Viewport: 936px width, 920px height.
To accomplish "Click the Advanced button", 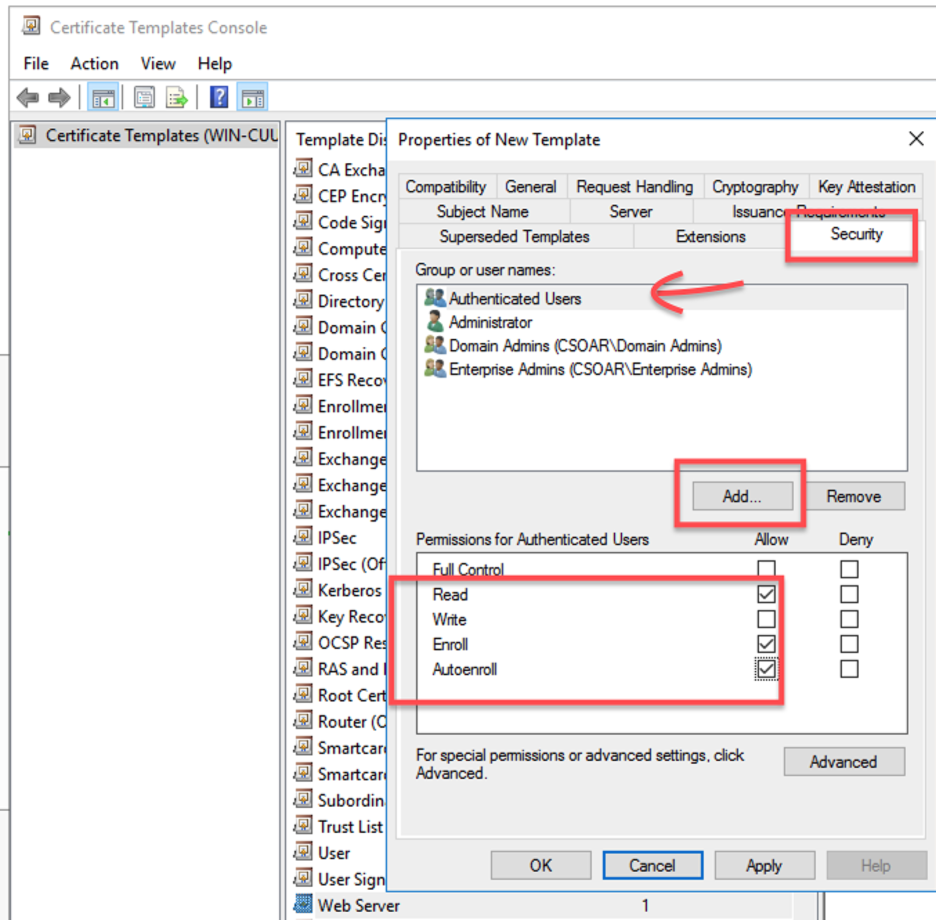I will coord(844,761).
